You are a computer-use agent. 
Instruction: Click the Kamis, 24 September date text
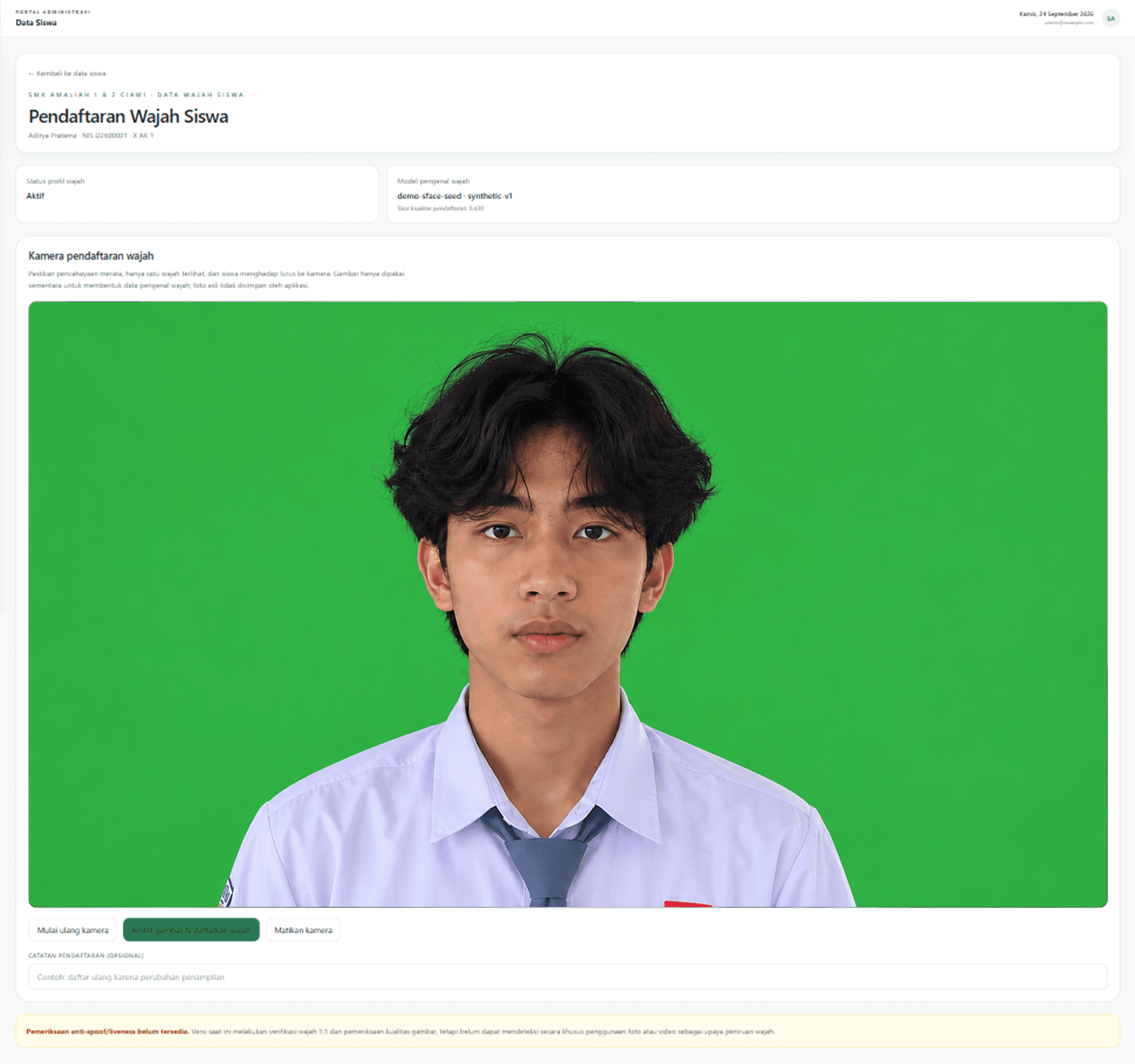pos(1056,14)
